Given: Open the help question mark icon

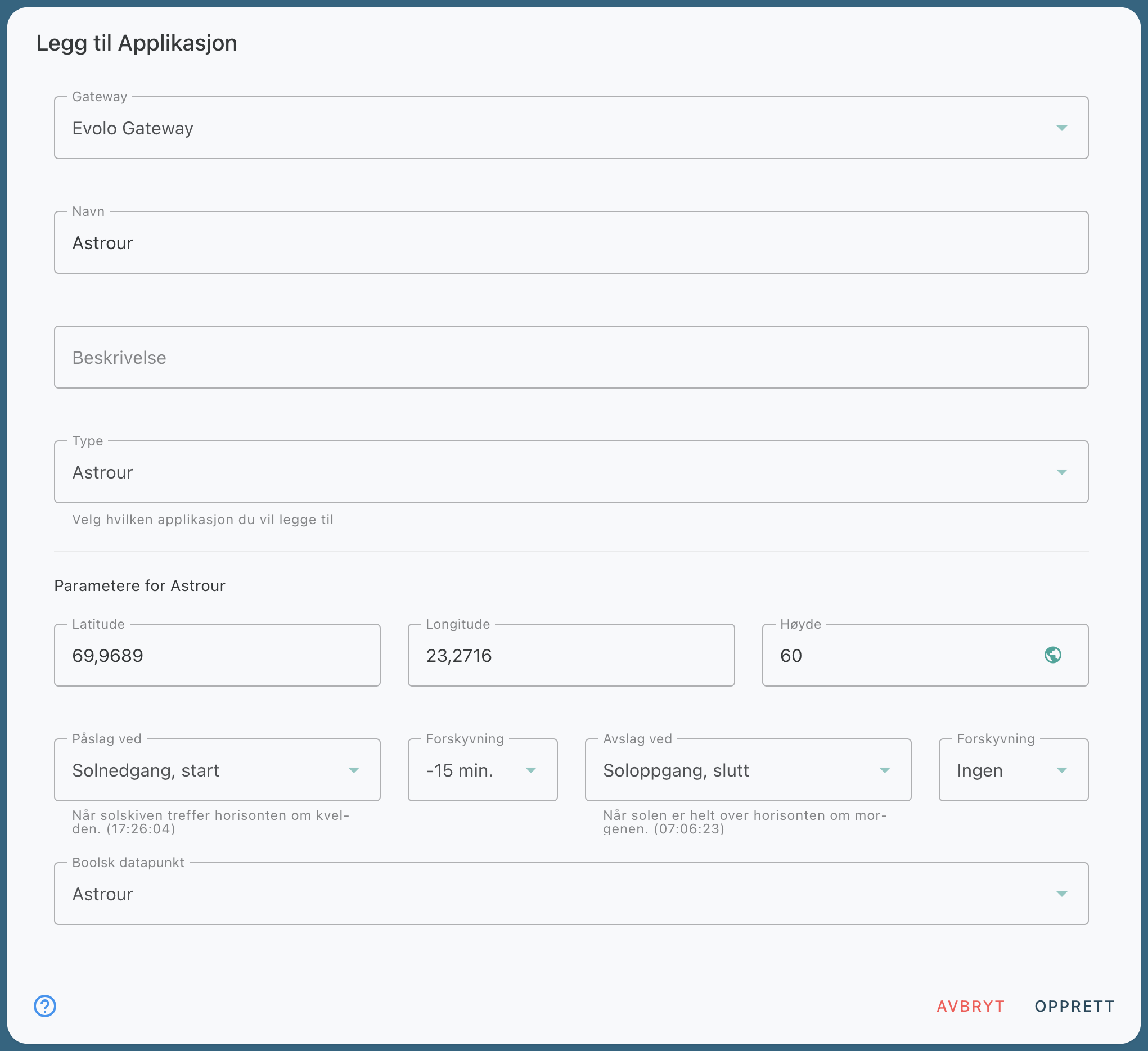Looking at the screenshot, I should tap(45, 1005).
